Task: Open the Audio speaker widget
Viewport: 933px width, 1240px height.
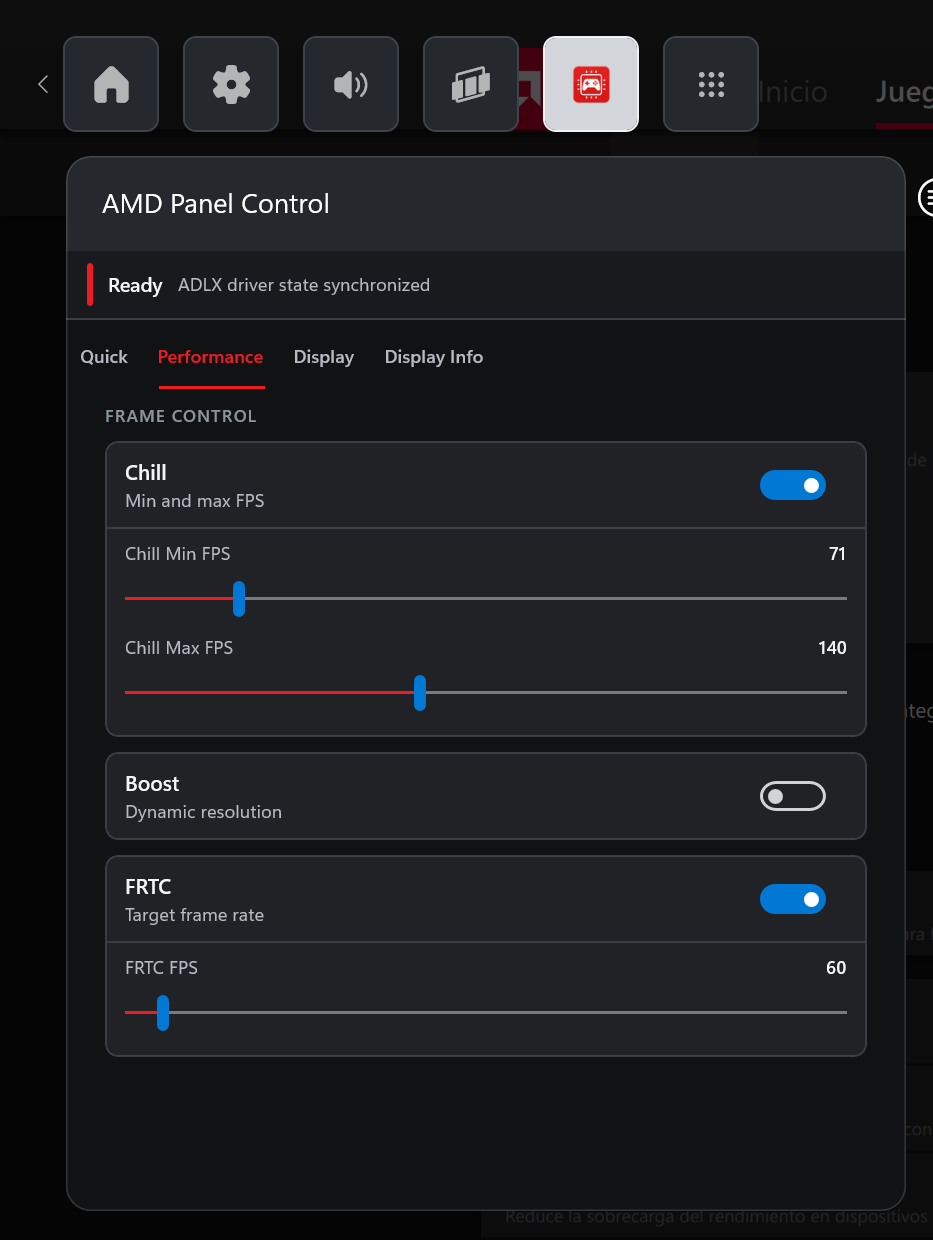Action: click(x=351, y=84)
